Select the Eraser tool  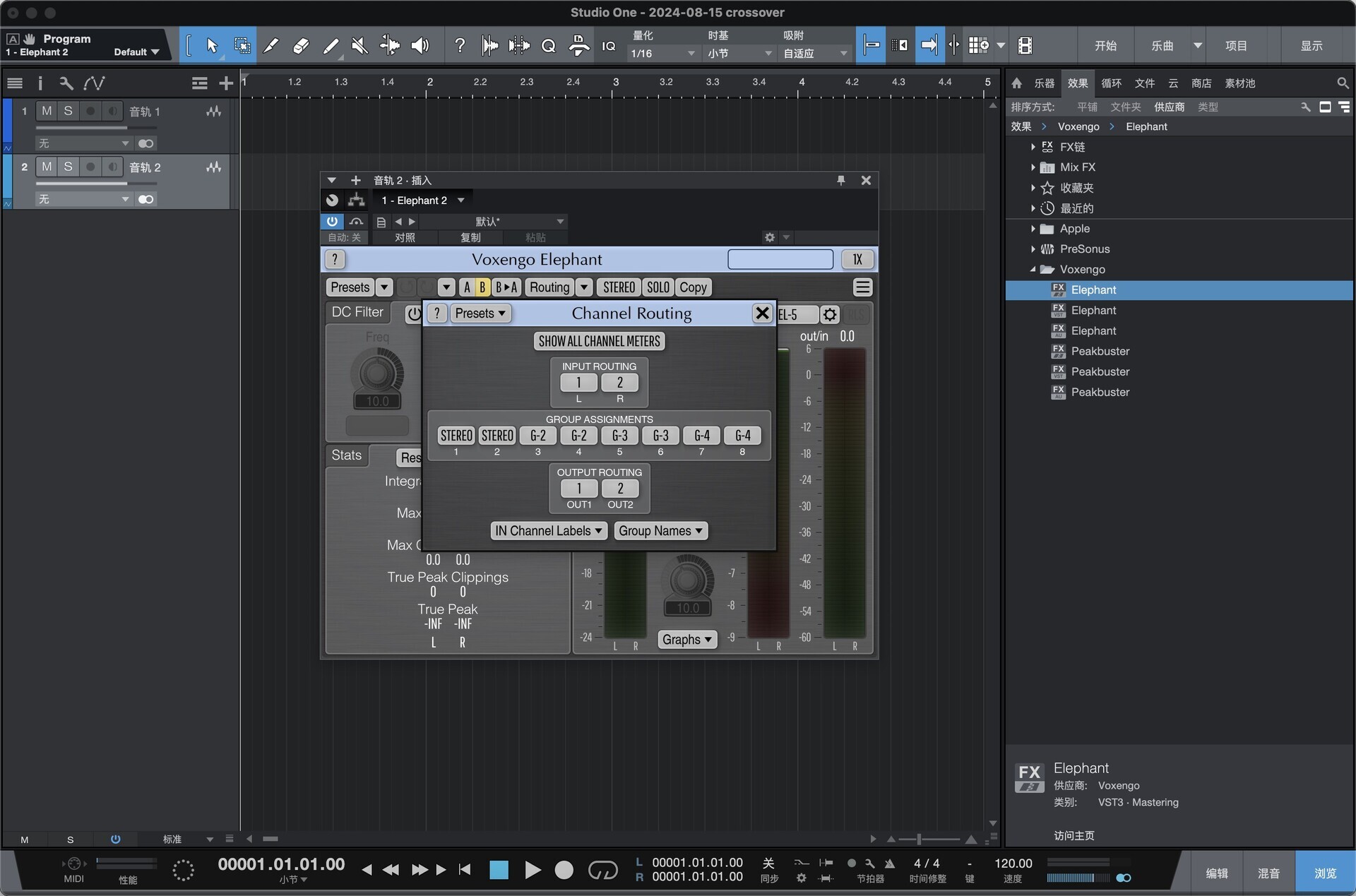pos(300,46)
